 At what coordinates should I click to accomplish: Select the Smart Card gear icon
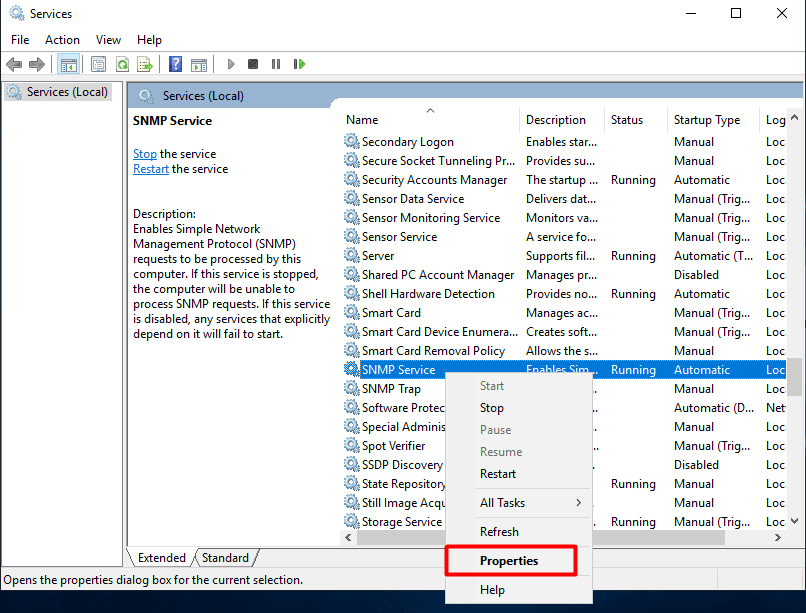tap(352, 312)
